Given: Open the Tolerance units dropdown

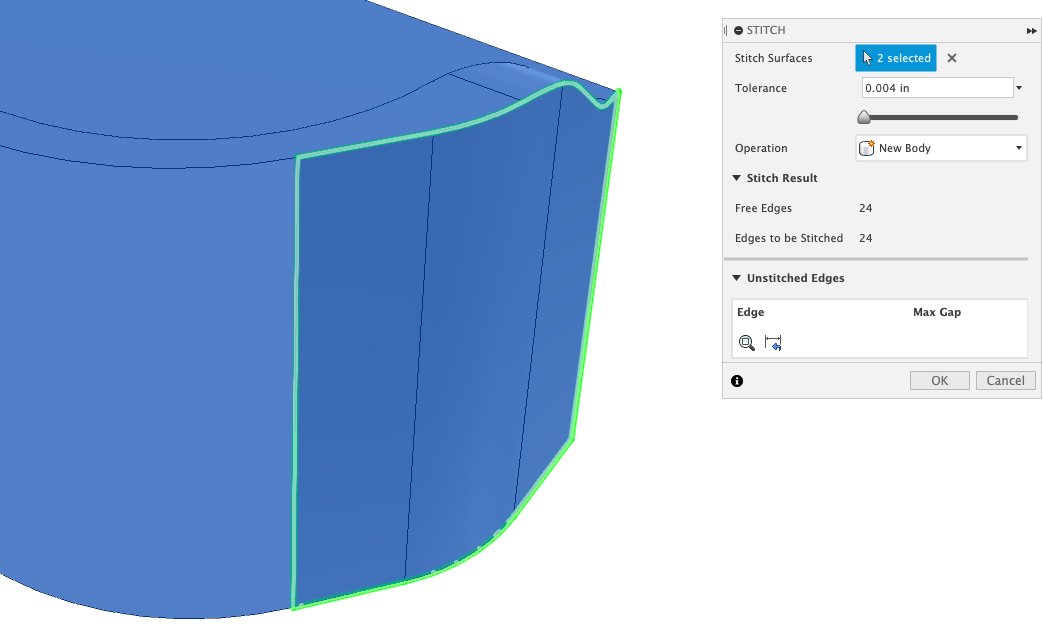Looking at the screenshot, I should pyautogui.click(x=1018, y=87).
